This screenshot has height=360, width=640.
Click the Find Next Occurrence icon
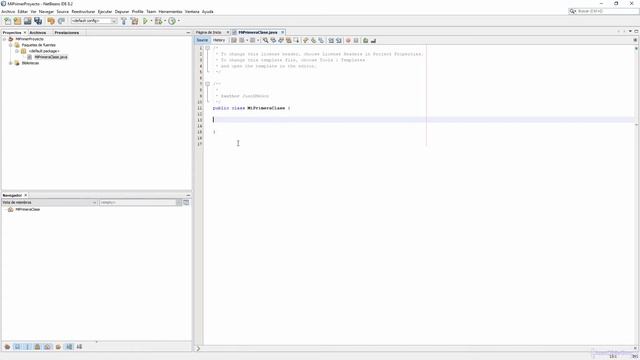[281, 40]
